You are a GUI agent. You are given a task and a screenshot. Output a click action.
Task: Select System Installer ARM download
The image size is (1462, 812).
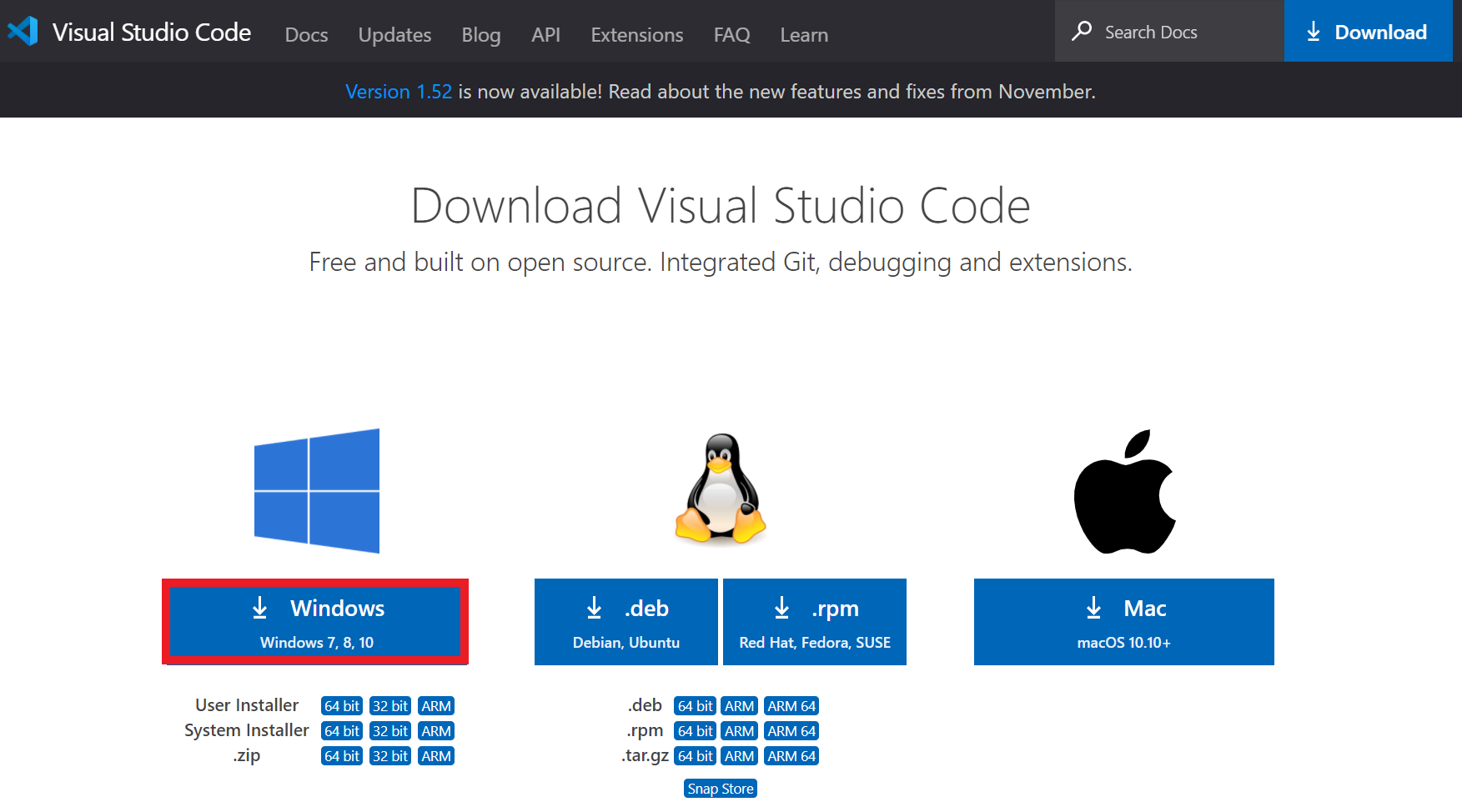coord(436,731)
